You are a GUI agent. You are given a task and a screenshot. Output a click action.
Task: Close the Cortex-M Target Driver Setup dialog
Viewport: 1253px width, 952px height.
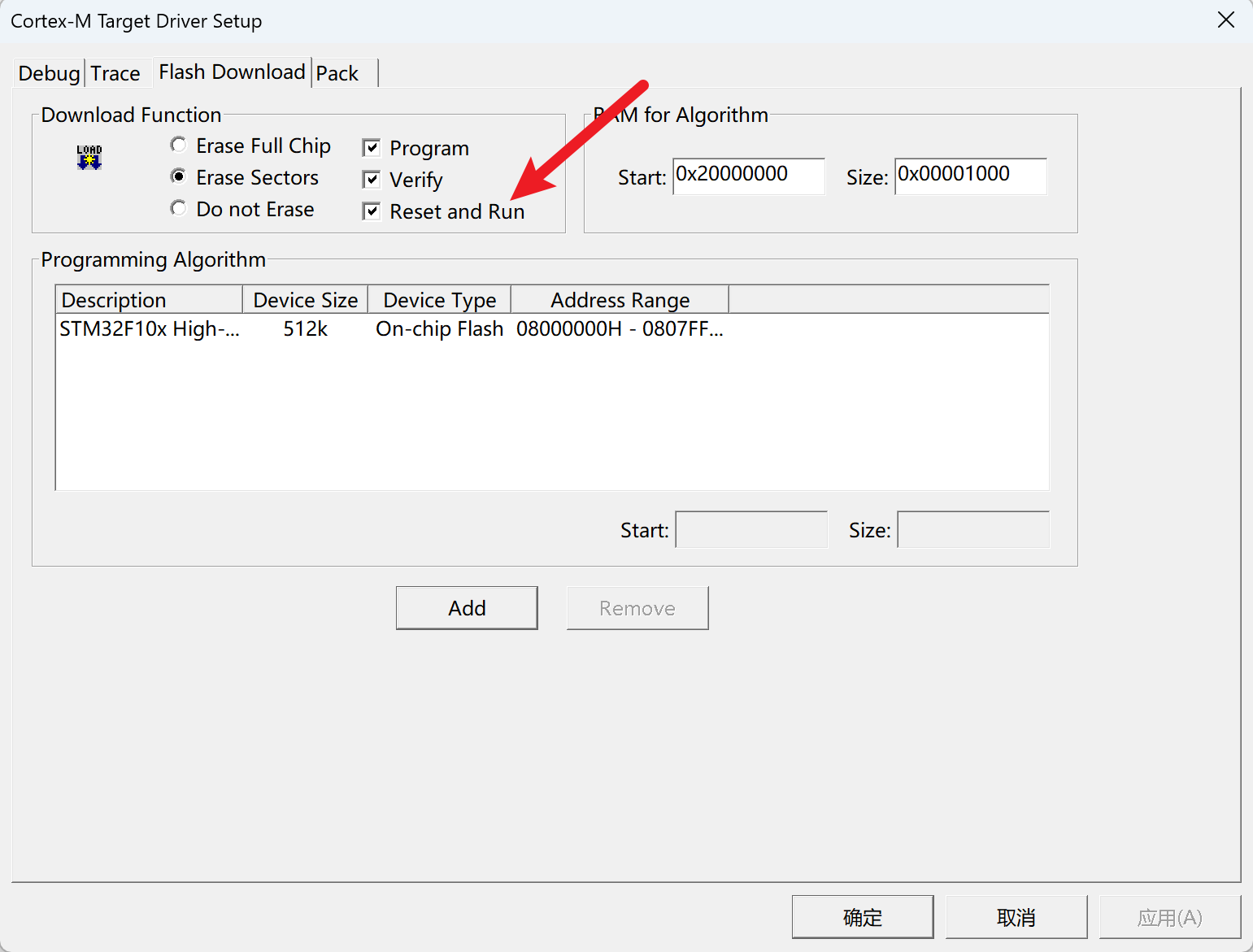click(x=1225, y=20)
